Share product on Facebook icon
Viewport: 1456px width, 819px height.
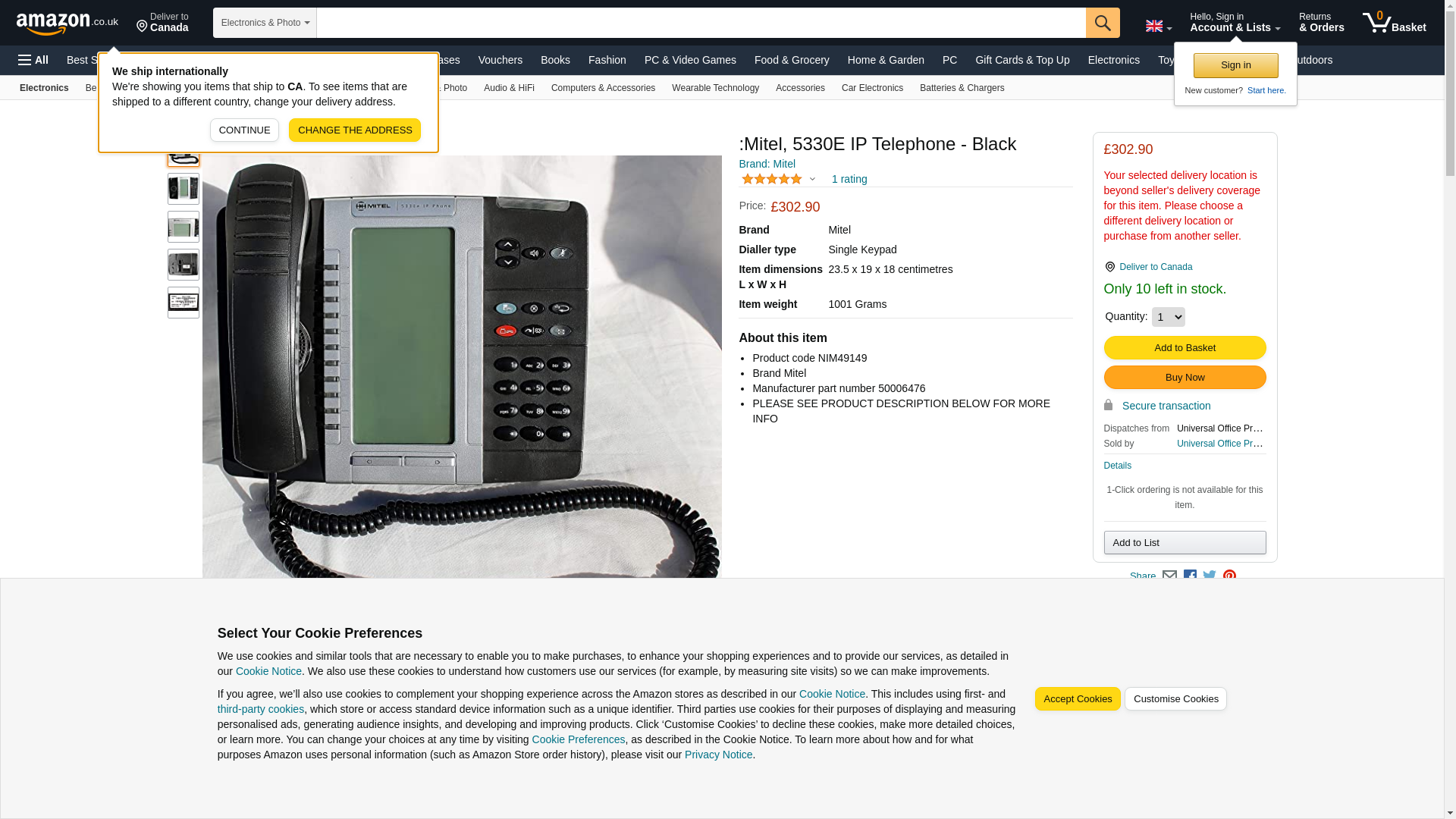pyautogui.click(x=1190, y=576)
